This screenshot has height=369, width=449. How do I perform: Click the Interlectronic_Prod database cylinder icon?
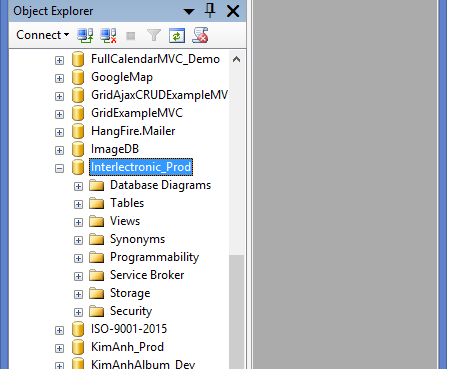tap(78, 167)
